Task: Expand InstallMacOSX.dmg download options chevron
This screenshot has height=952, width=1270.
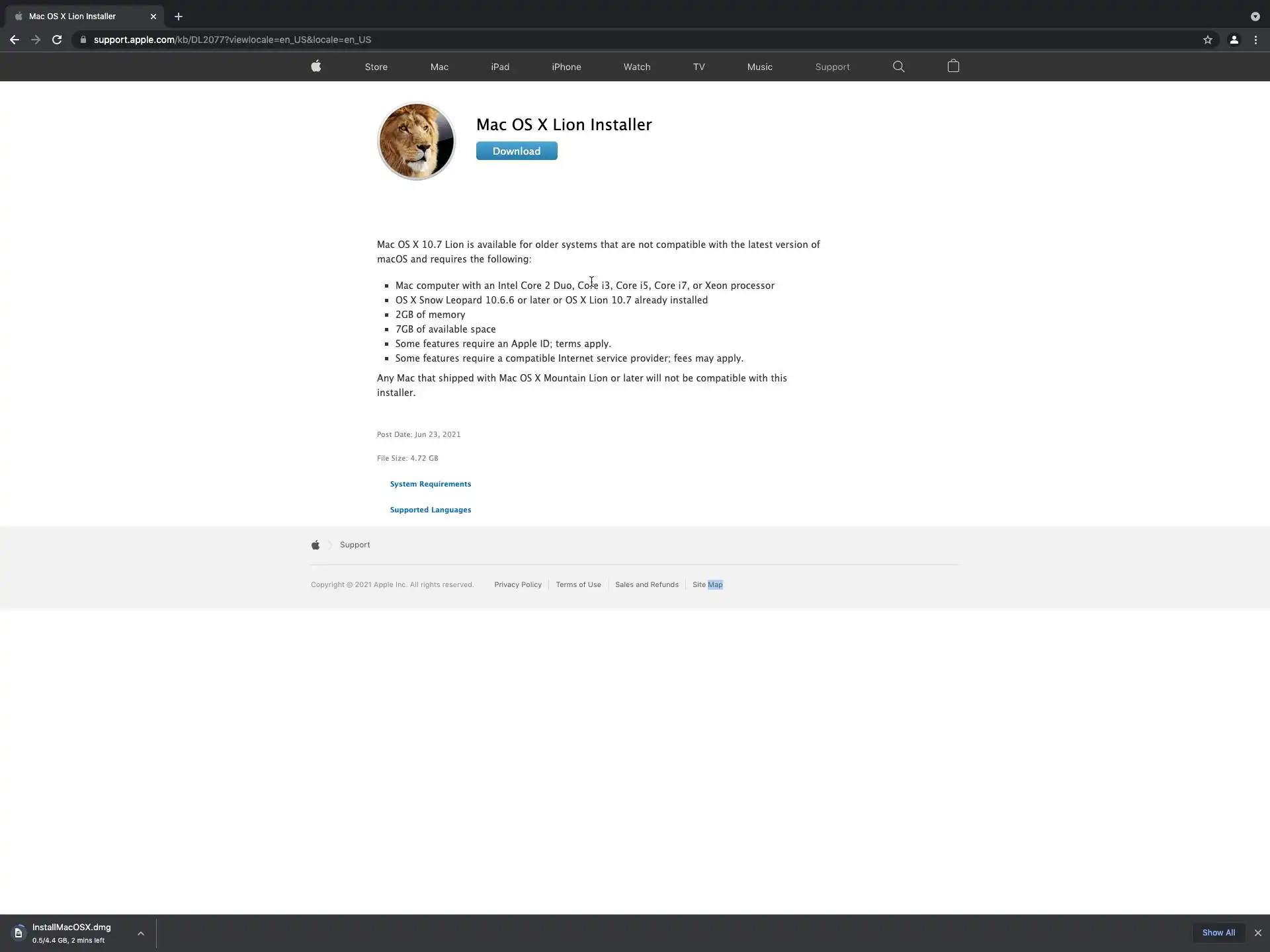Action: (140, 933)
